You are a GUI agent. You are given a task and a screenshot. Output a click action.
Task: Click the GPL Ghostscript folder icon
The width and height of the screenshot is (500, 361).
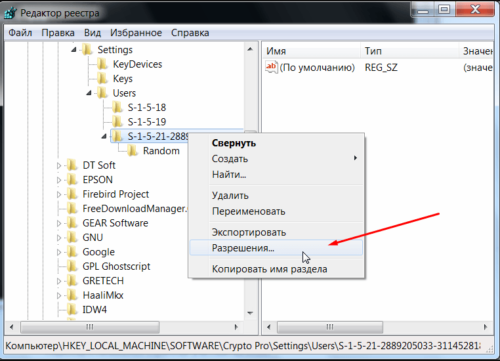72,266
